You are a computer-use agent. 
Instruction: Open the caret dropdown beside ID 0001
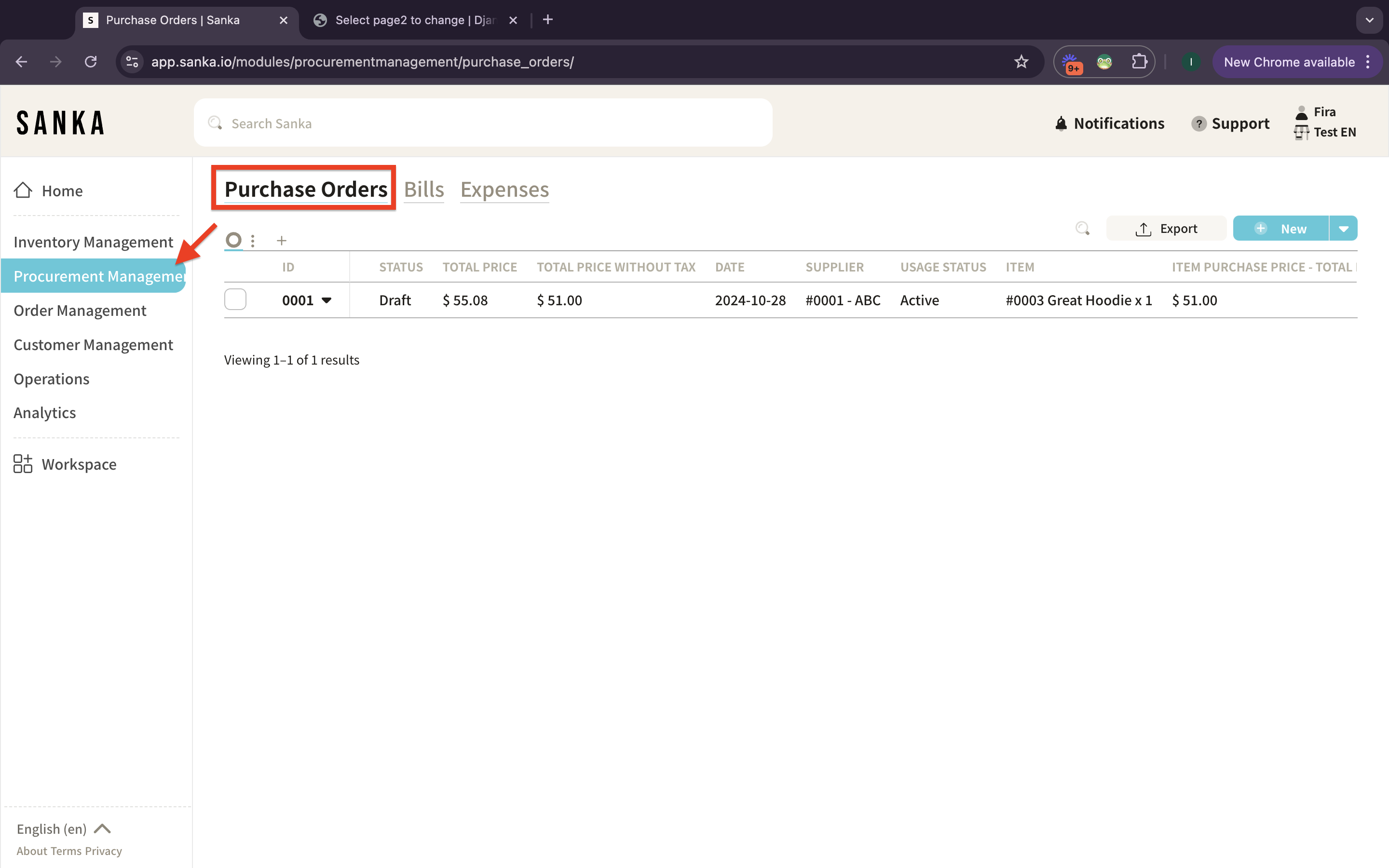pos(327,300)
